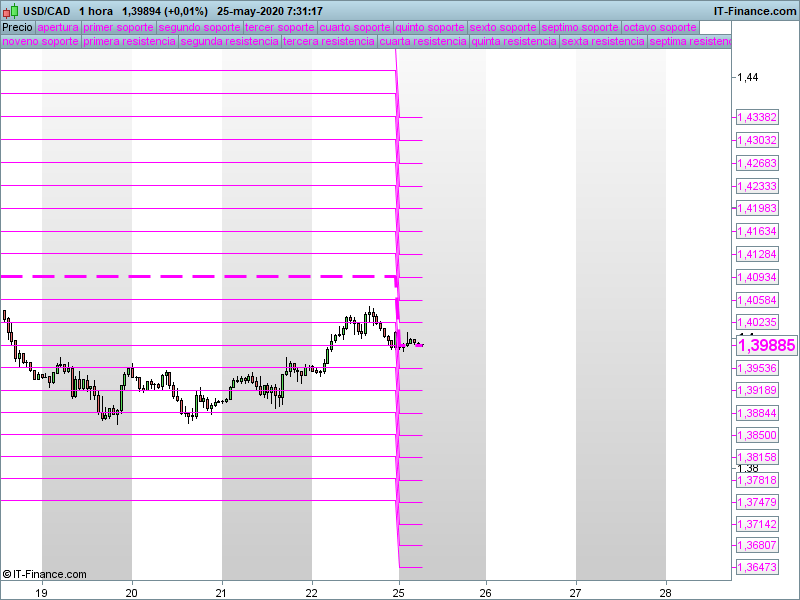Open the tercera resistencia label
Viewport: 800px width, 600px height.
click(x=329, y=41)
